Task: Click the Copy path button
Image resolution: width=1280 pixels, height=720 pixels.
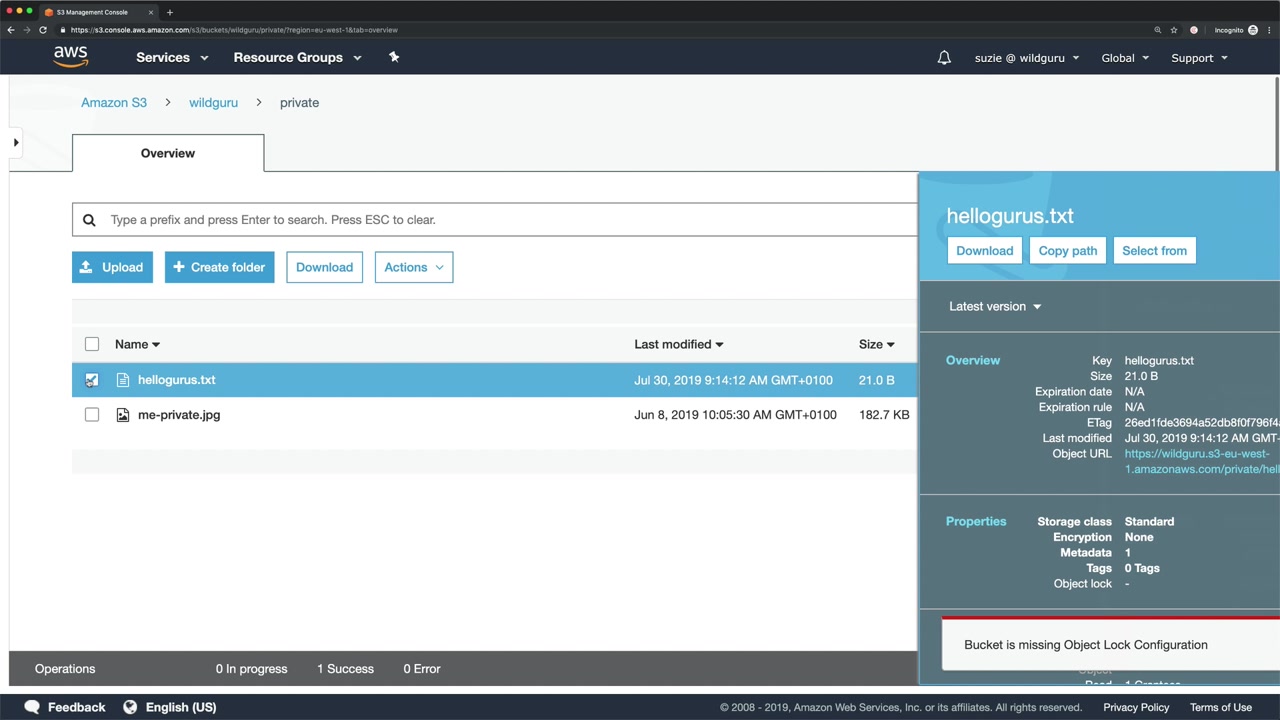Action: click(x=1067, y=251)
